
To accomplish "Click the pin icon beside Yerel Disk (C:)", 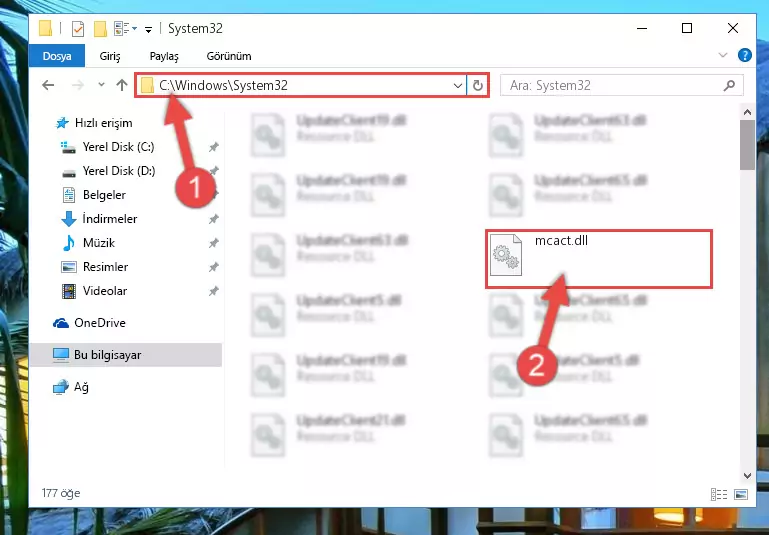I will [213, 147].
